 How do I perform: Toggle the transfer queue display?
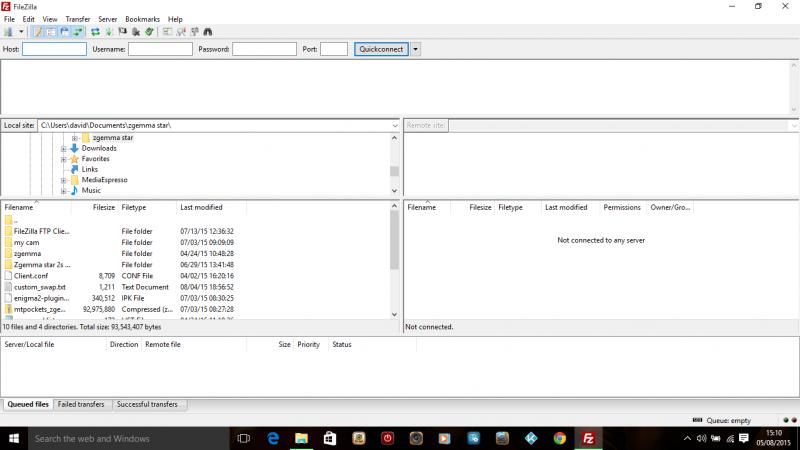(x=78, y=32)
